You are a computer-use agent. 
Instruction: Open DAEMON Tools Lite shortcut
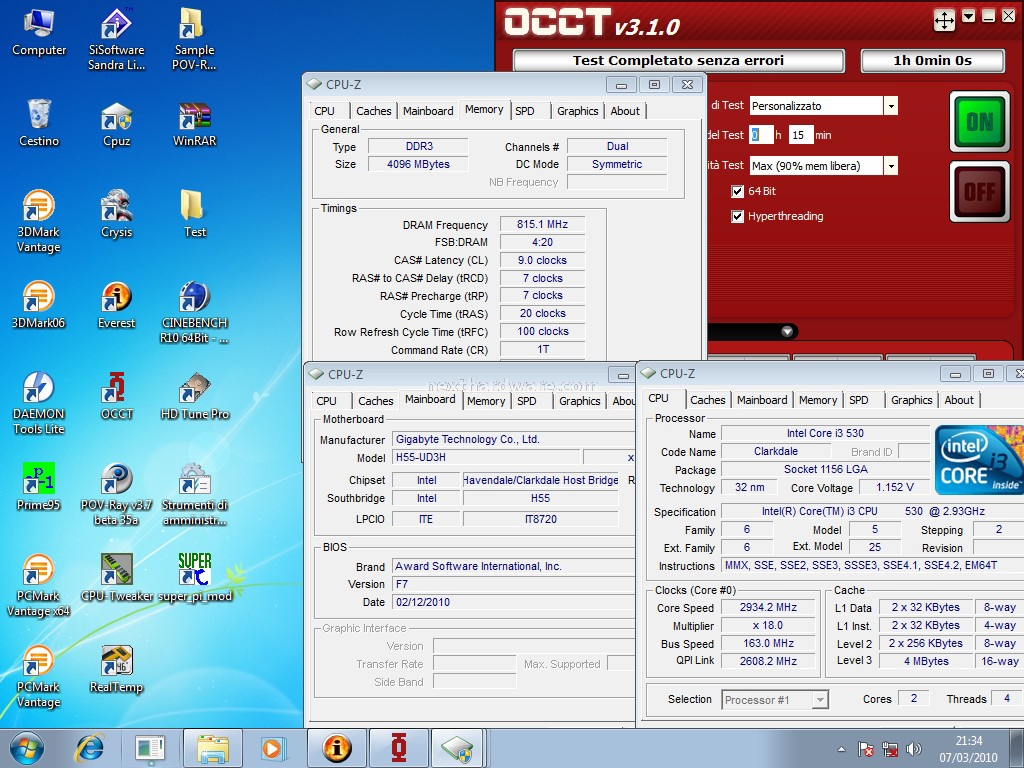39,403
